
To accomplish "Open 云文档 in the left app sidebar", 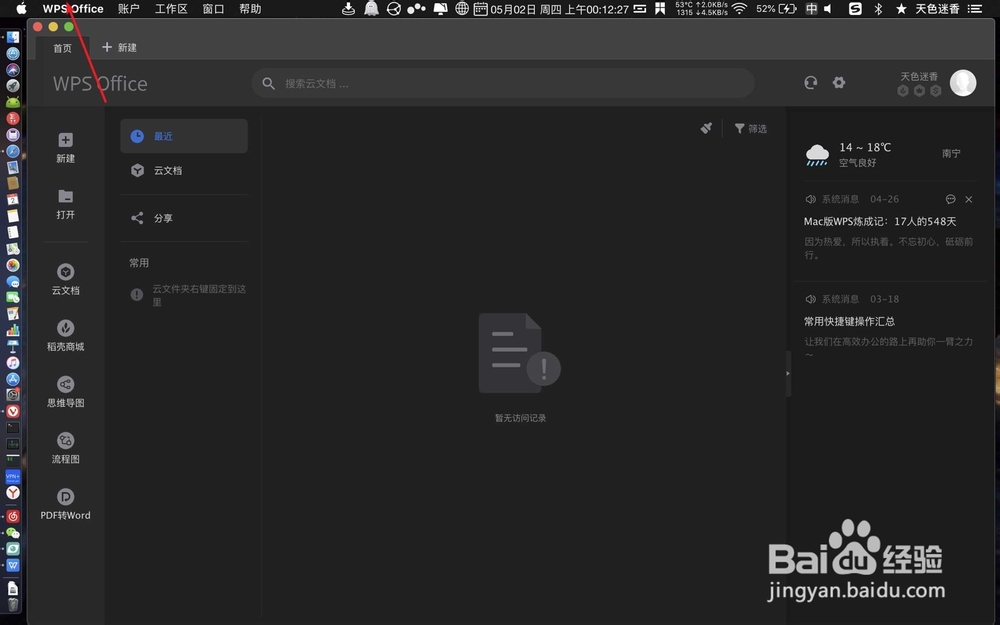I will (65, 279).
